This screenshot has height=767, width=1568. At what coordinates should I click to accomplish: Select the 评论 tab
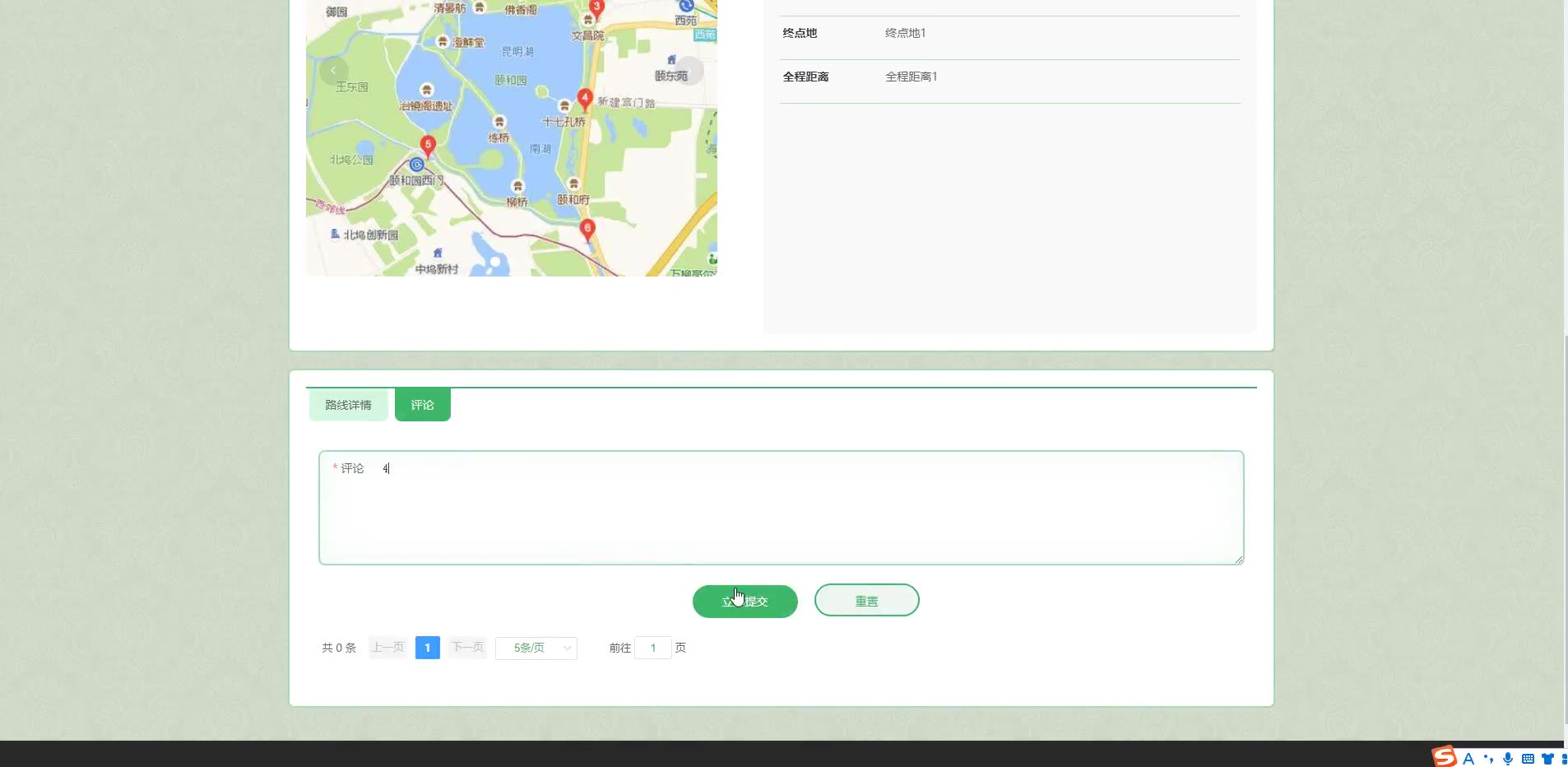[422, 405]
